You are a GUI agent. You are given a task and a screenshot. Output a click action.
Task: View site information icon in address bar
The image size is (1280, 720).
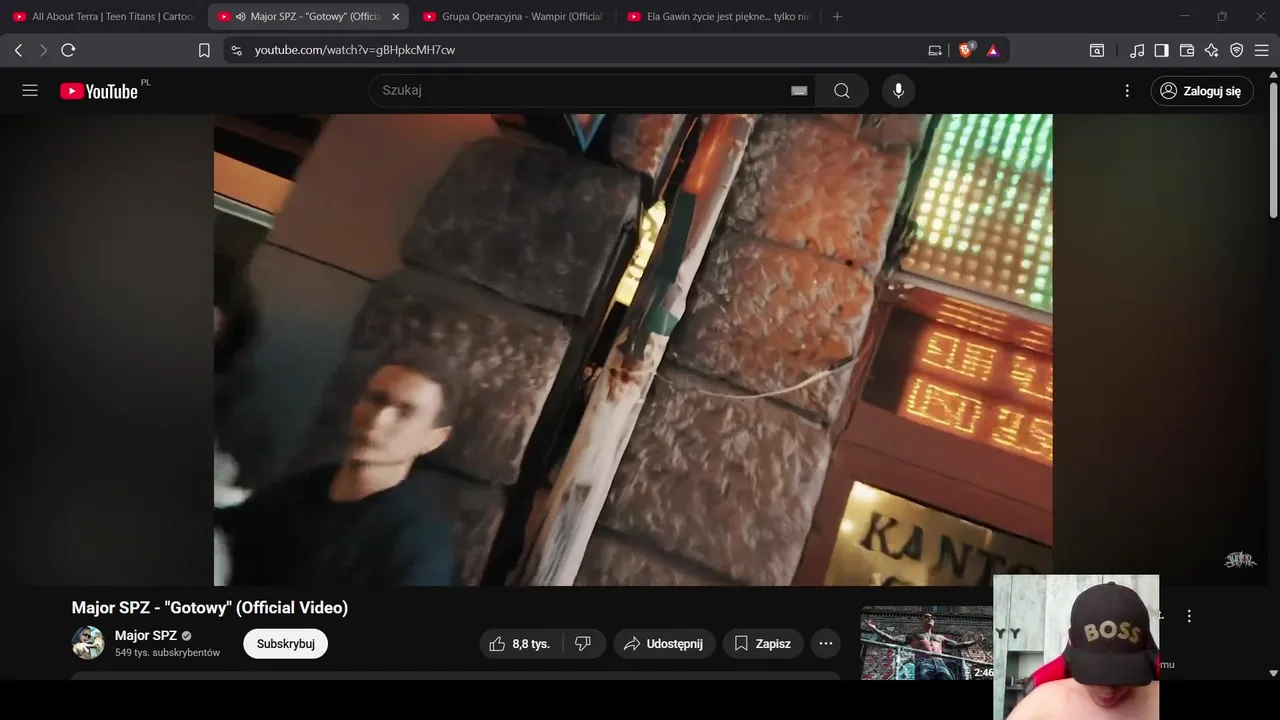[x=236, y=50]
